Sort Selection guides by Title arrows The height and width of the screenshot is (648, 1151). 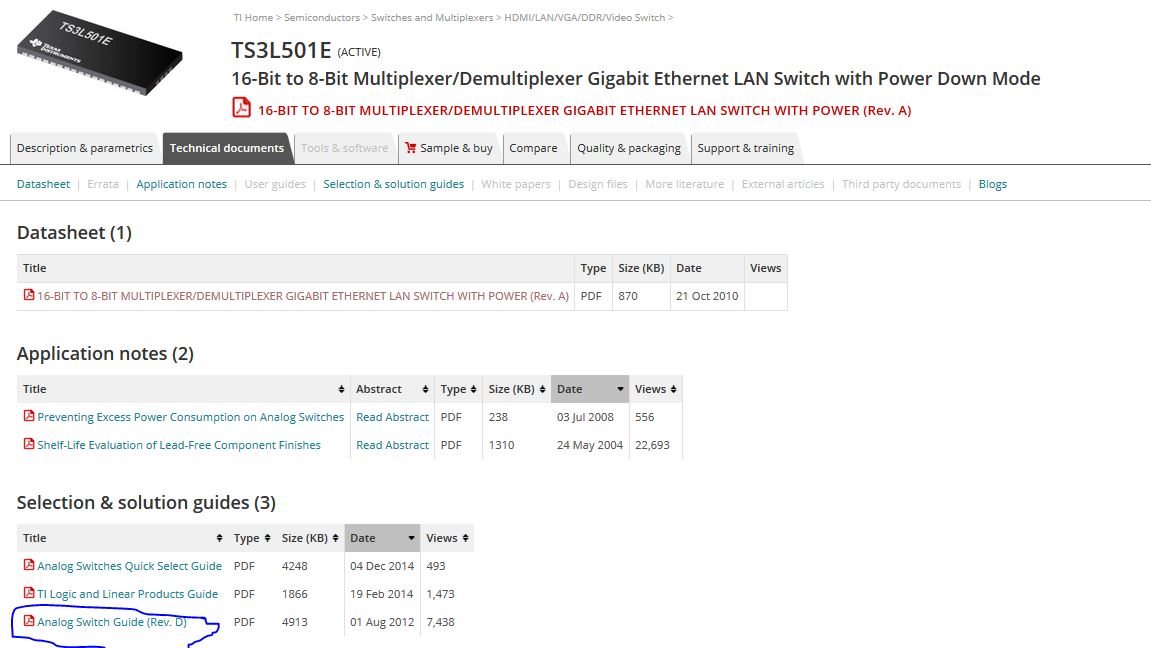[219, 538]
